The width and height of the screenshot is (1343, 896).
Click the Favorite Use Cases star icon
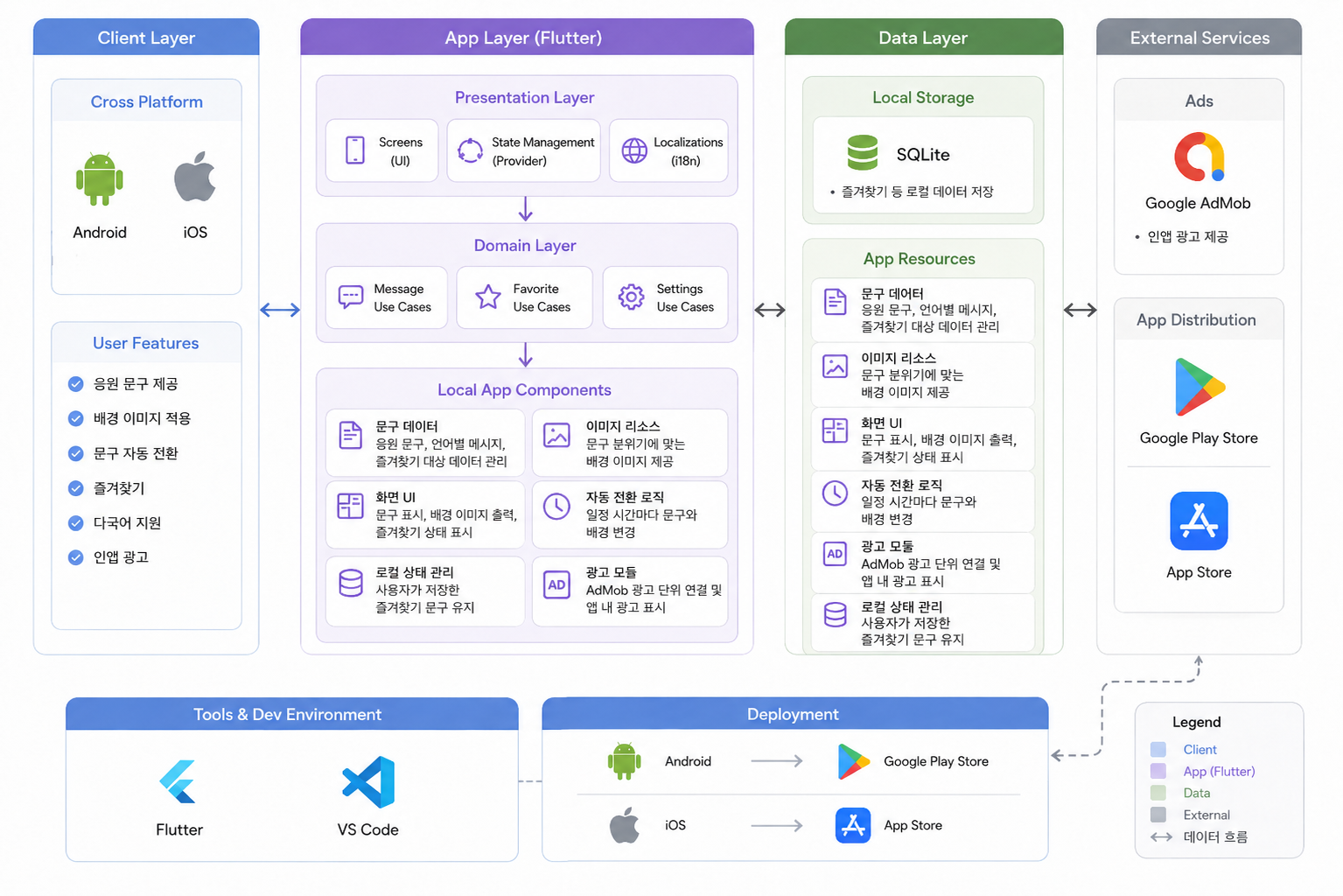pos(488,297)
